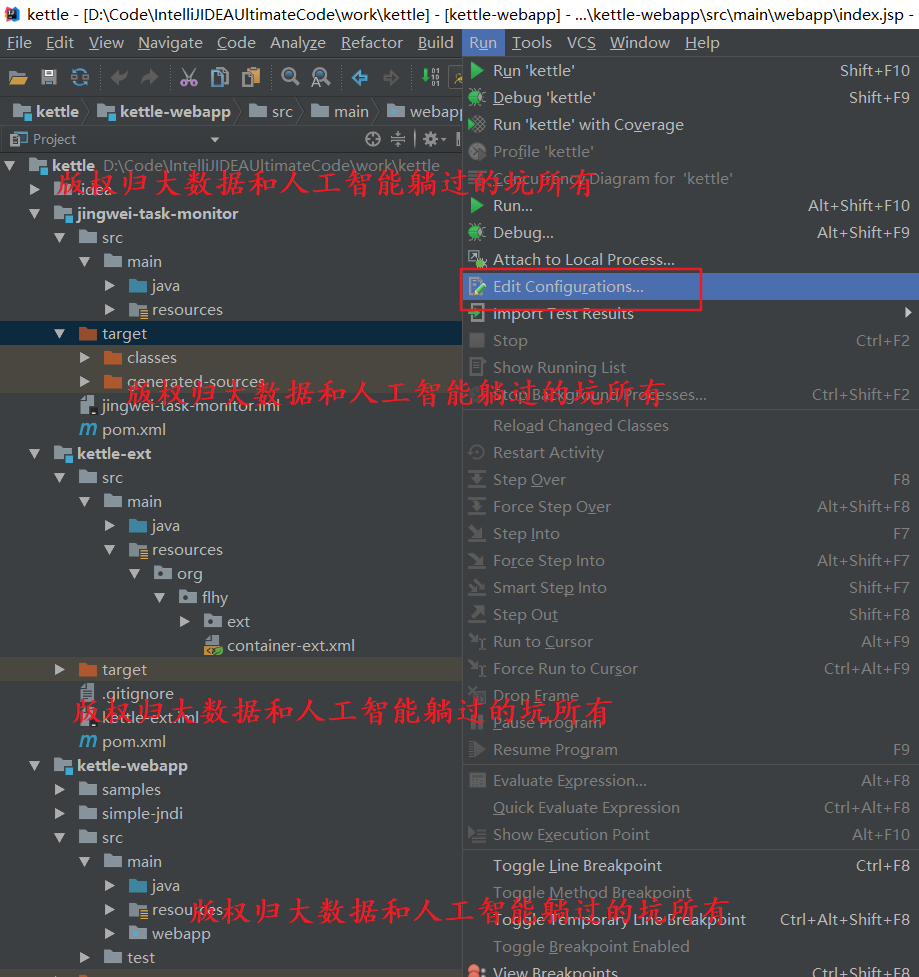Open the Refactor menu
919x977 pixels.
(371, 42)
